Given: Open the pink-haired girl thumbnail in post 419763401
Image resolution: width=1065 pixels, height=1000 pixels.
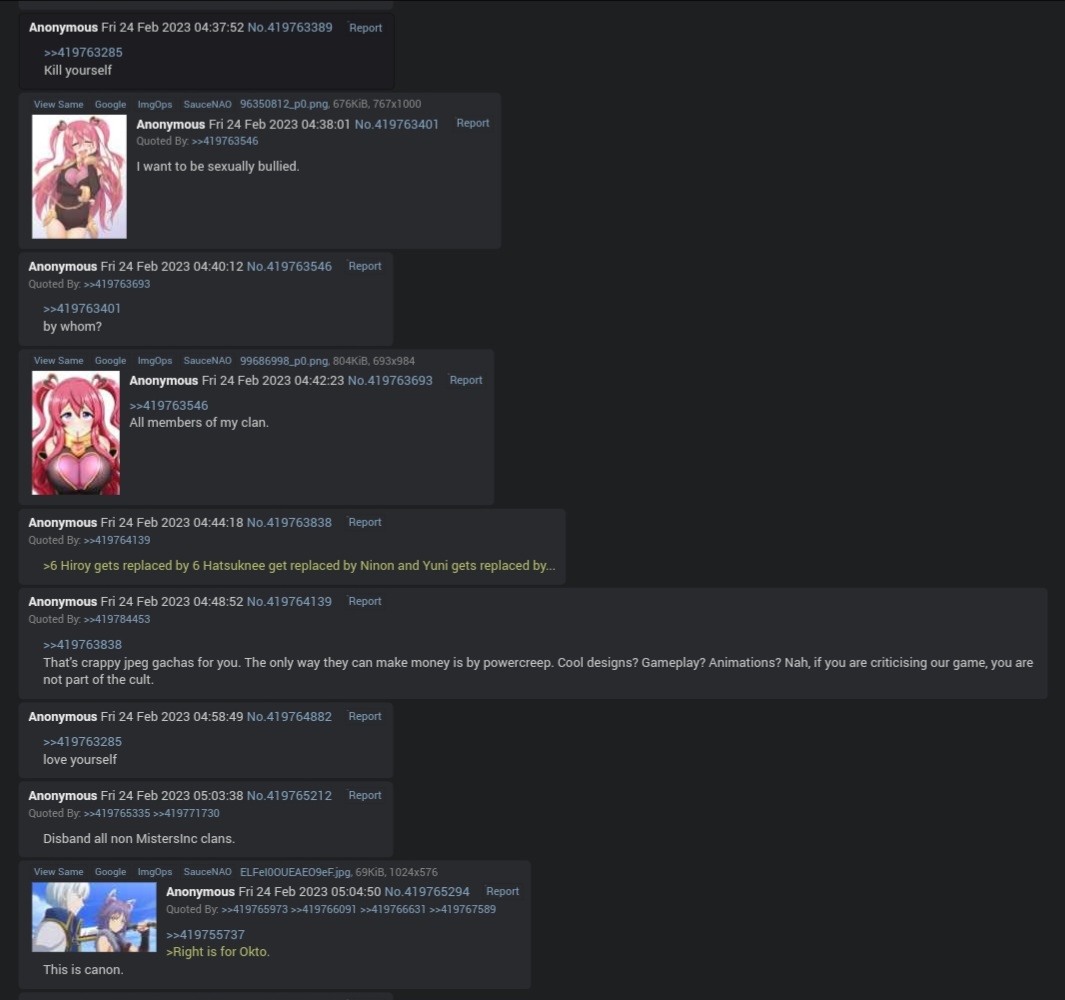Looking at the screenshot, I should [79, 177].
